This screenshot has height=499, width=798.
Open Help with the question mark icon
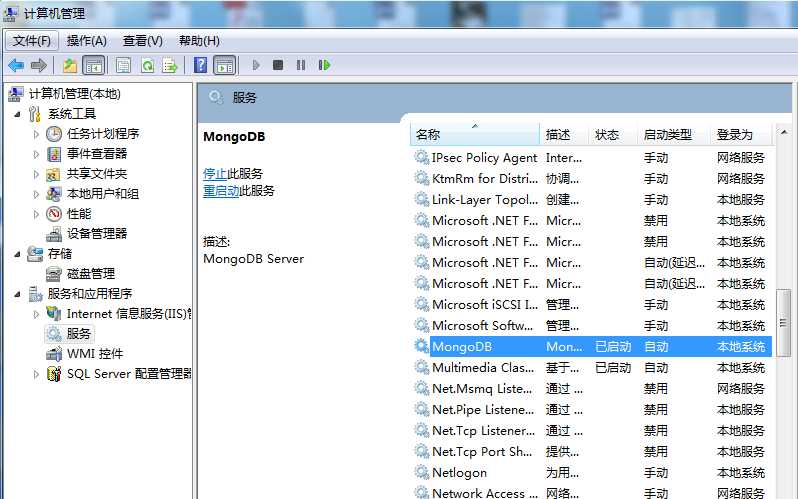tap(201, 65)
